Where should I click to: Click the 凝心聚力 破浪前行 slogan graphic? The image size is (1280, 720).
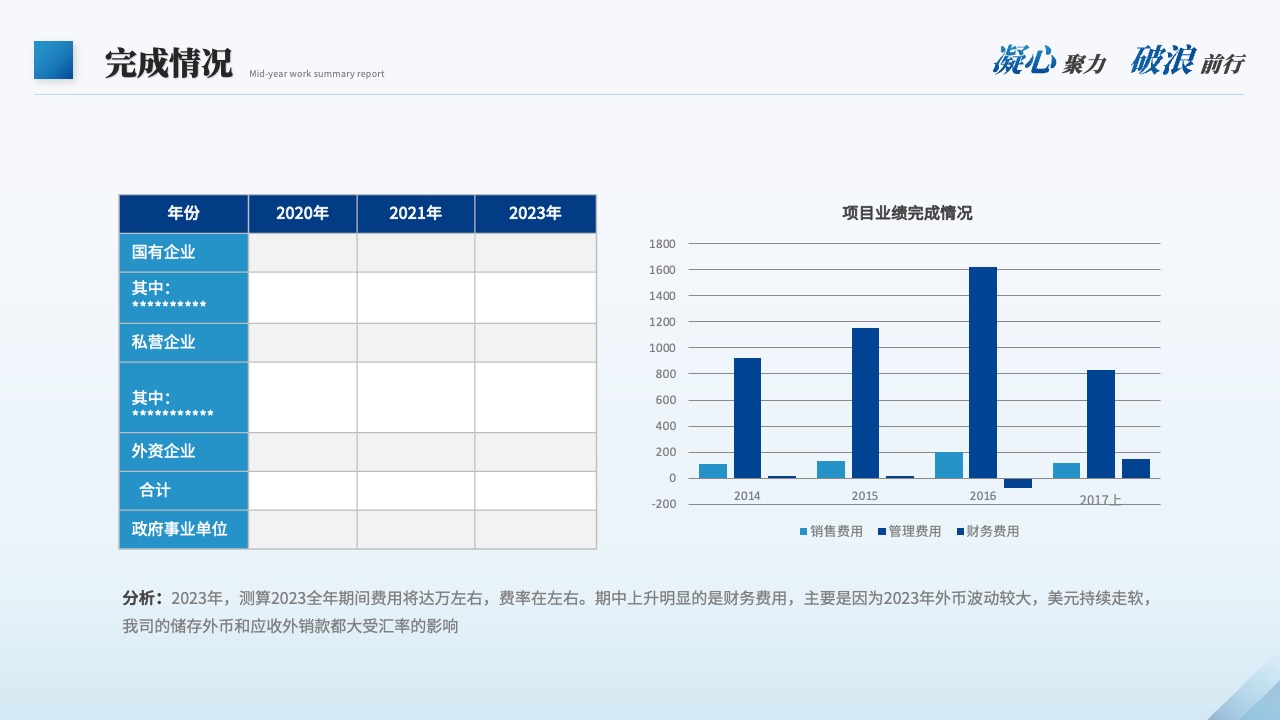pos(1118,61)
